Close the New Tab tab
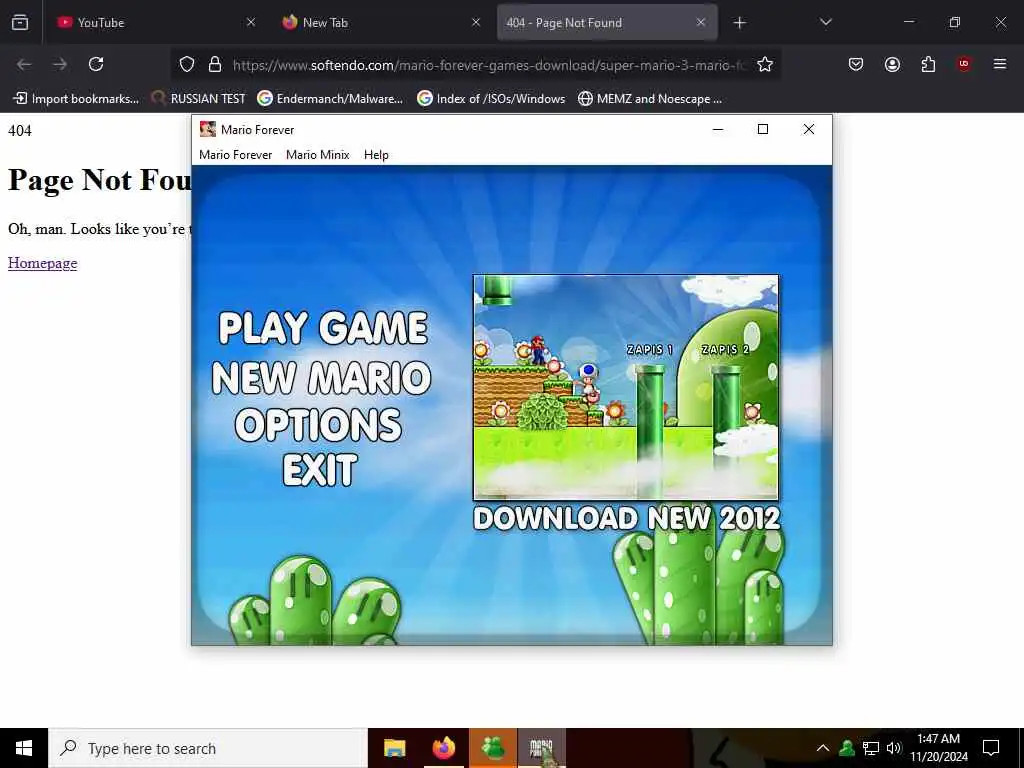This screenshot has width=1024, height=768. [x=476, y=22]
